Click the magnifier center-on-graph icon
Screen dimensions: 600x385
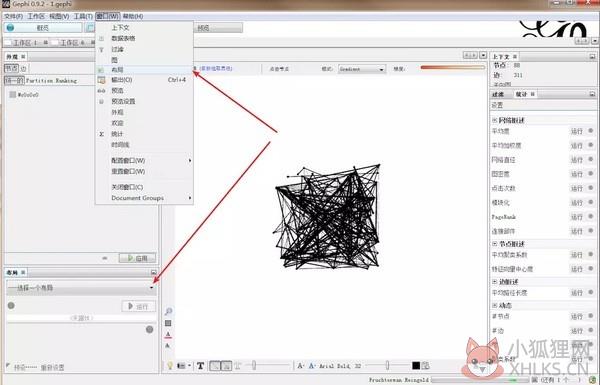point(168,311)
